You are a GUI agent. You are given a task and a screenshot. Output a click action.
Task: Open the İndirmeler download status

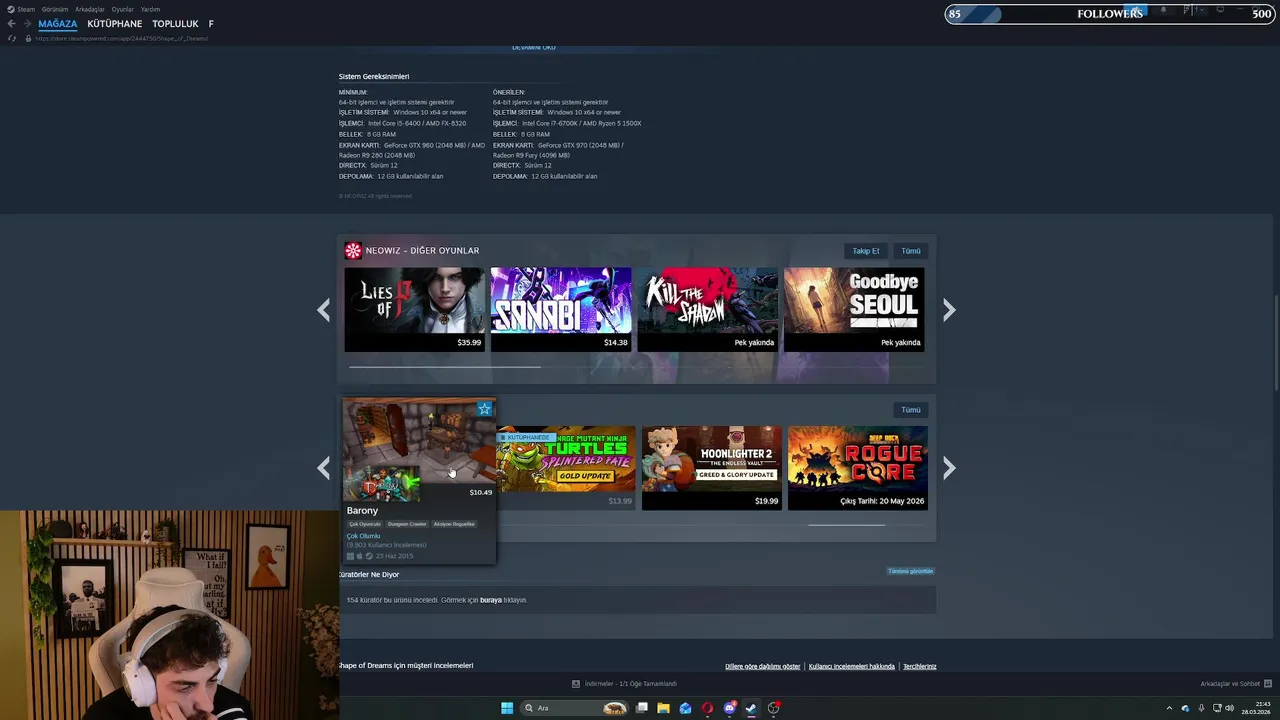click(625, 684)
